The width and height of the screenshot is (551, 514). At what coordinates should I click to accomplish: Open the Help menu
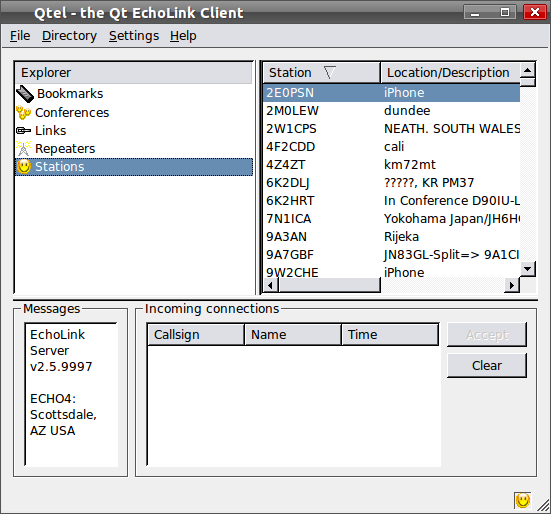(183, 36)
